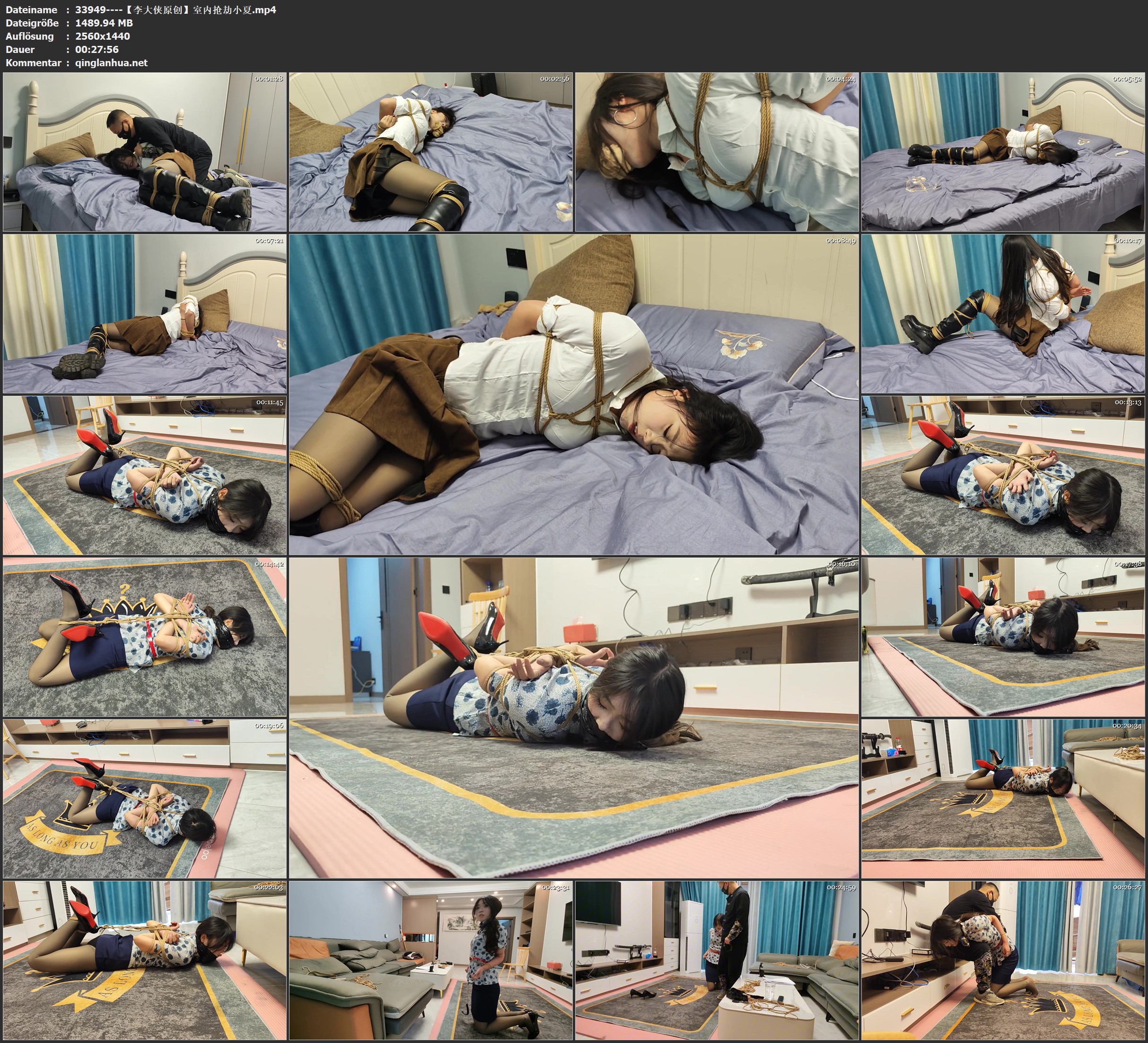This screenshot has width=1148, height=1043.
Task: Click the thumbnail at 00:10:17
Action: point(1003,313)
